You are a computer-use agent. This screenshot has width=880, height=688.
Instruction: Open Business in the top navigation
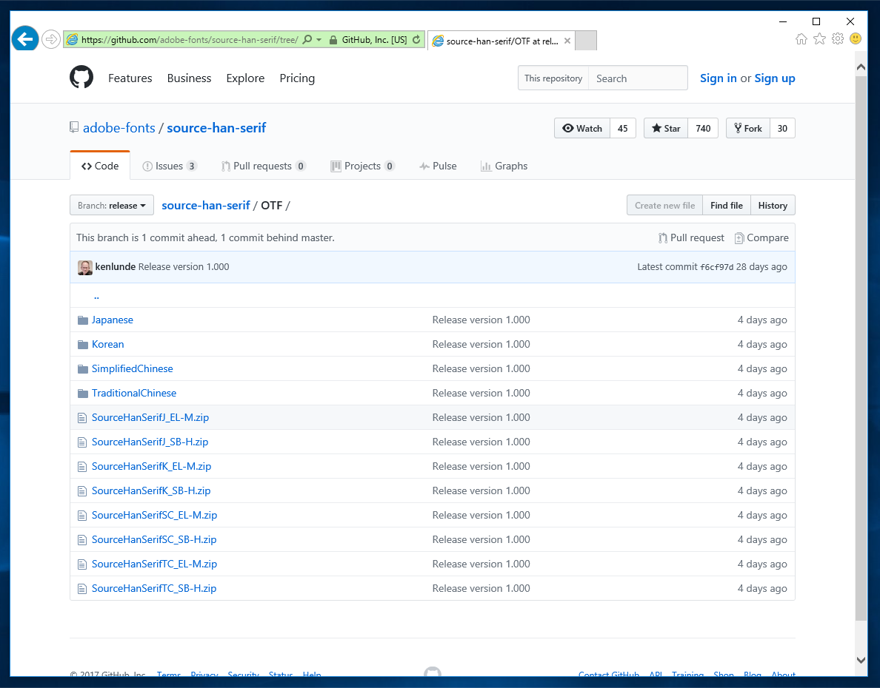pyautogui.click(x=189, y=78)
